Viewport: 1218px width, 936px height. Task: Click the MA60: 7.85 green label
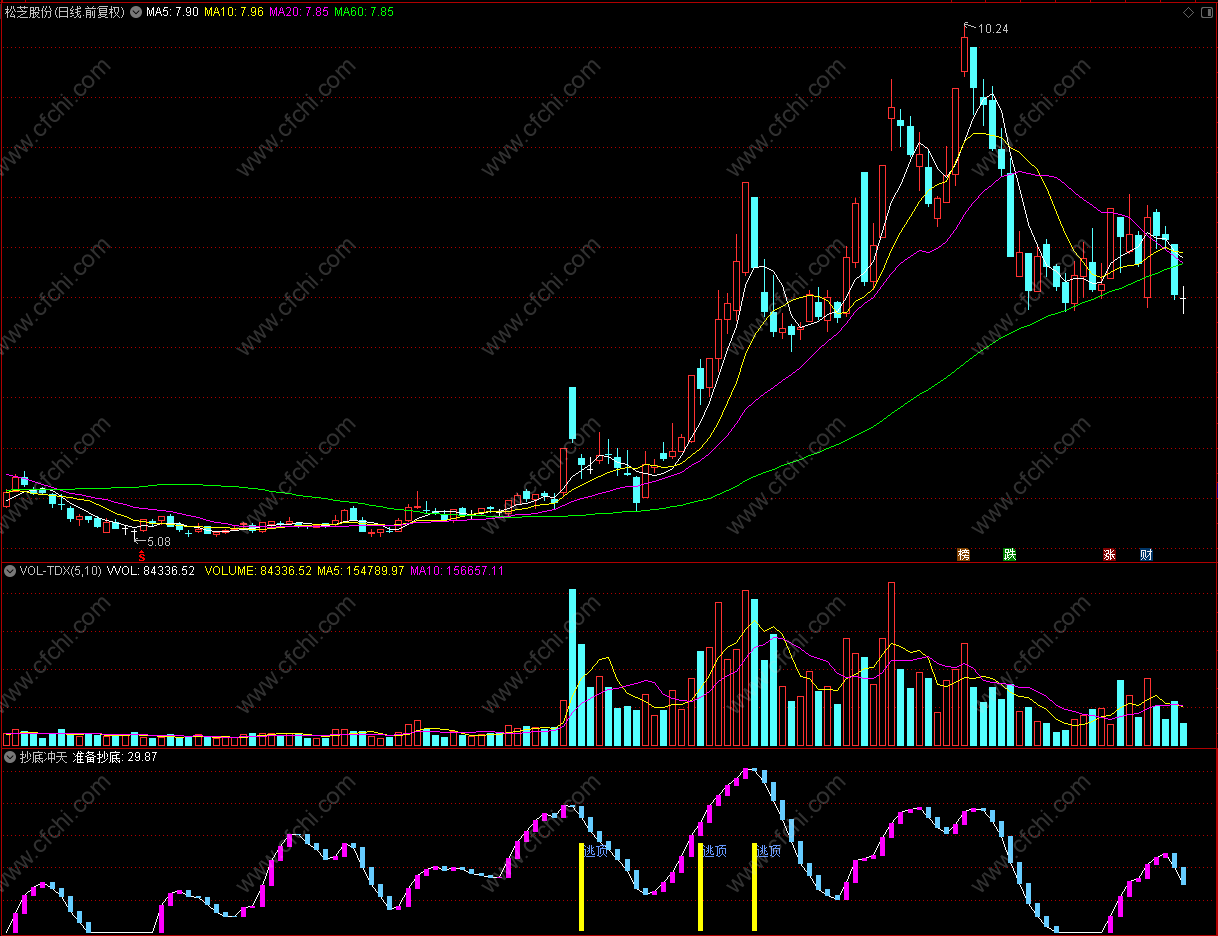coord(364,12)
